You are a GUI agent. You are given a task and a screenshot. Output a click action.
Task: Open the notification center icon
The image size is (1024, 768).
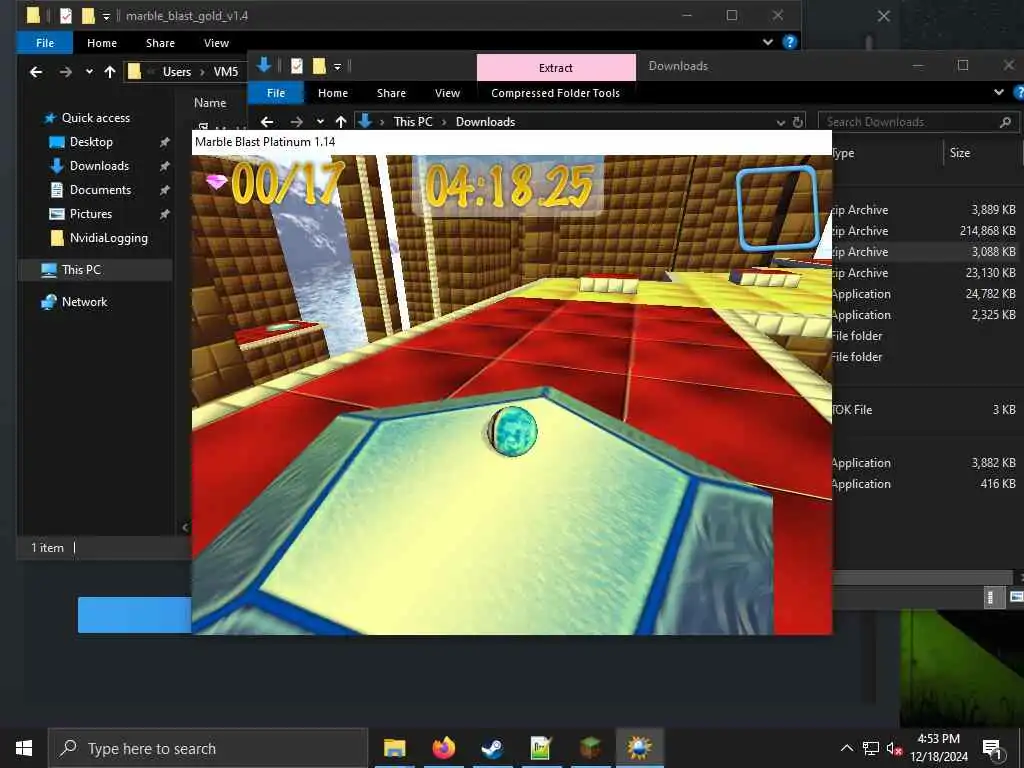[x=992, y=748]
